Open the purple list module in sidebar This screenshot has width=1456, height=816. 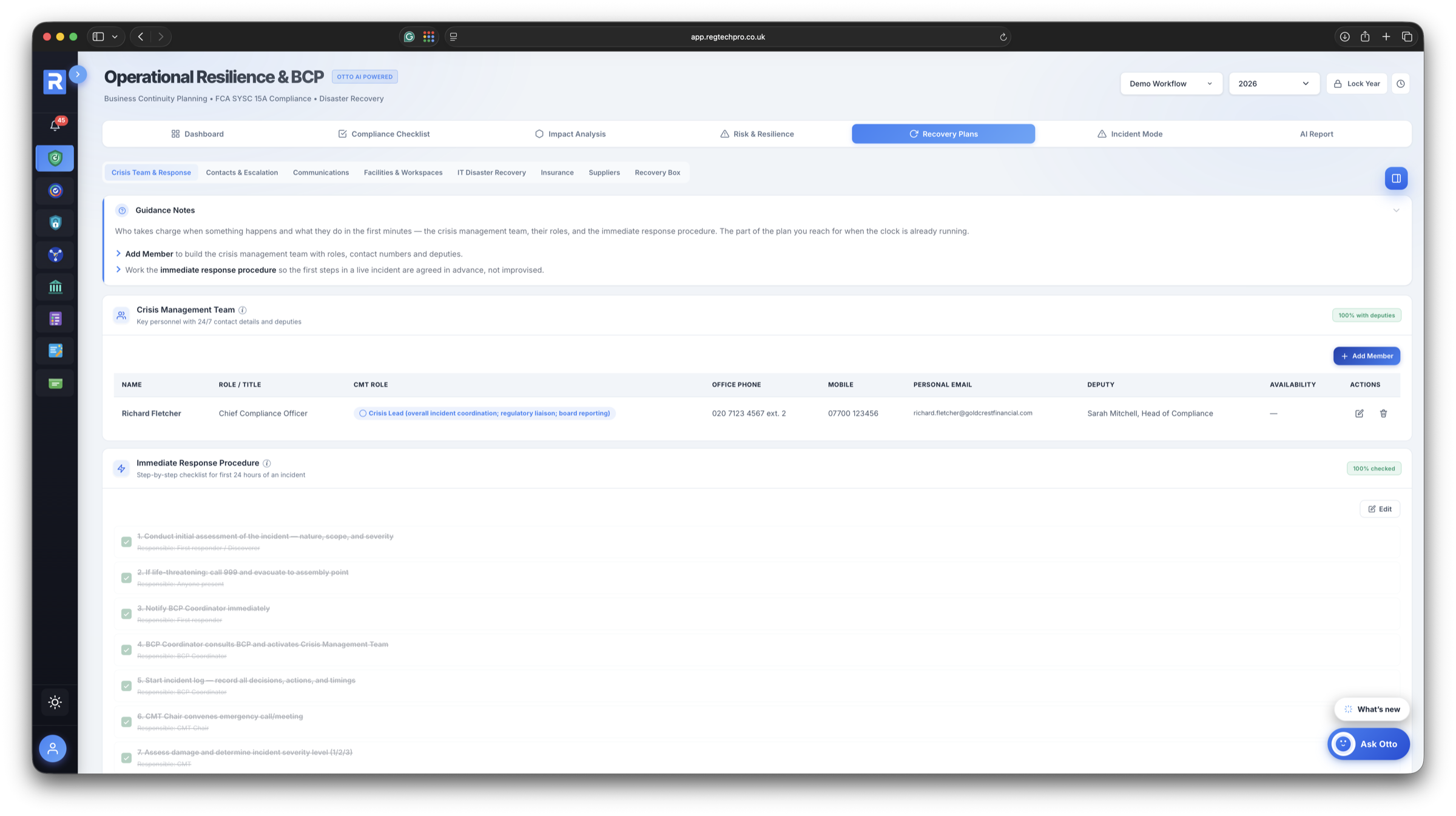click(x=55, y=319)
